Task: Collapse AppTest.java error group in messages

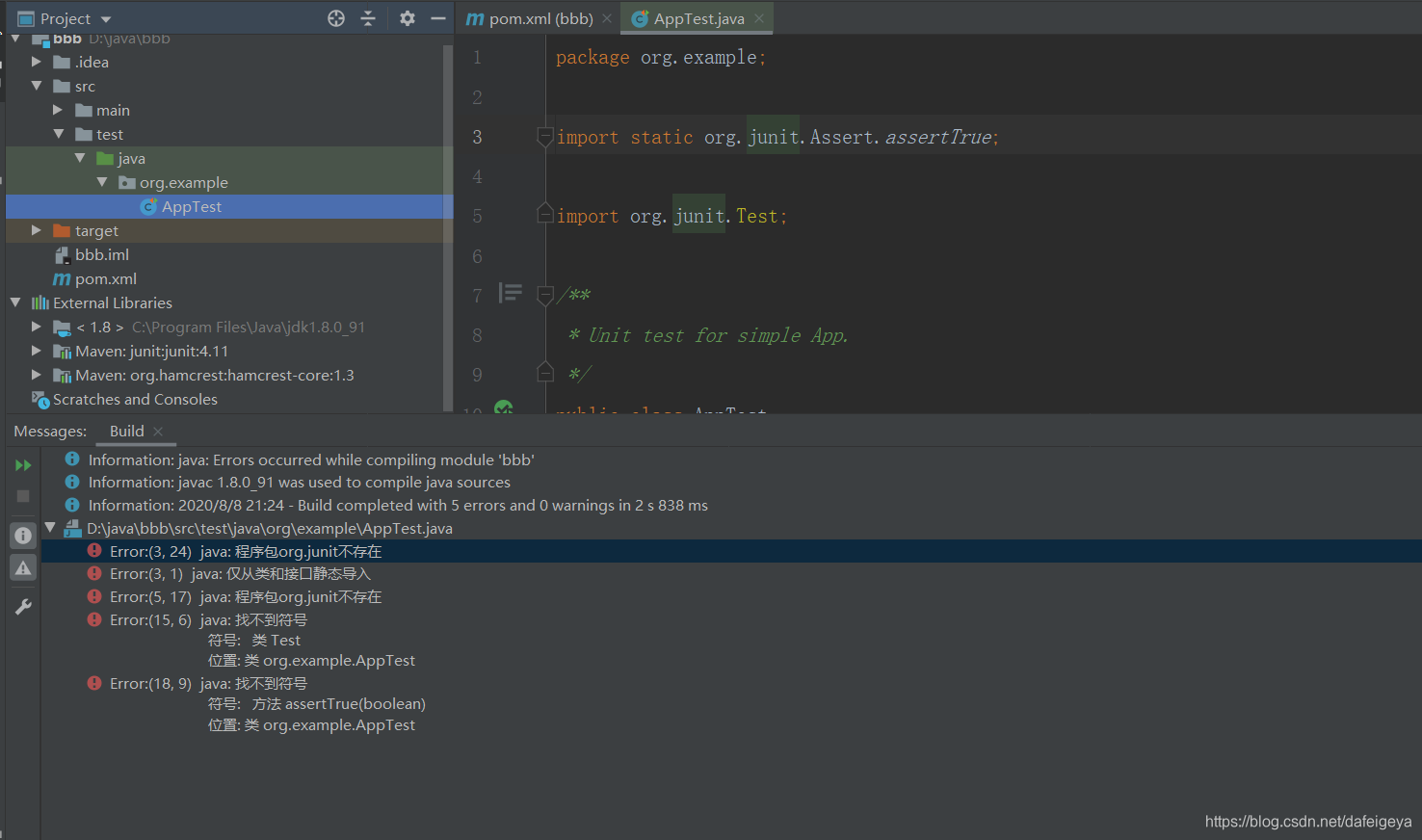Action: tap(50, 528)
